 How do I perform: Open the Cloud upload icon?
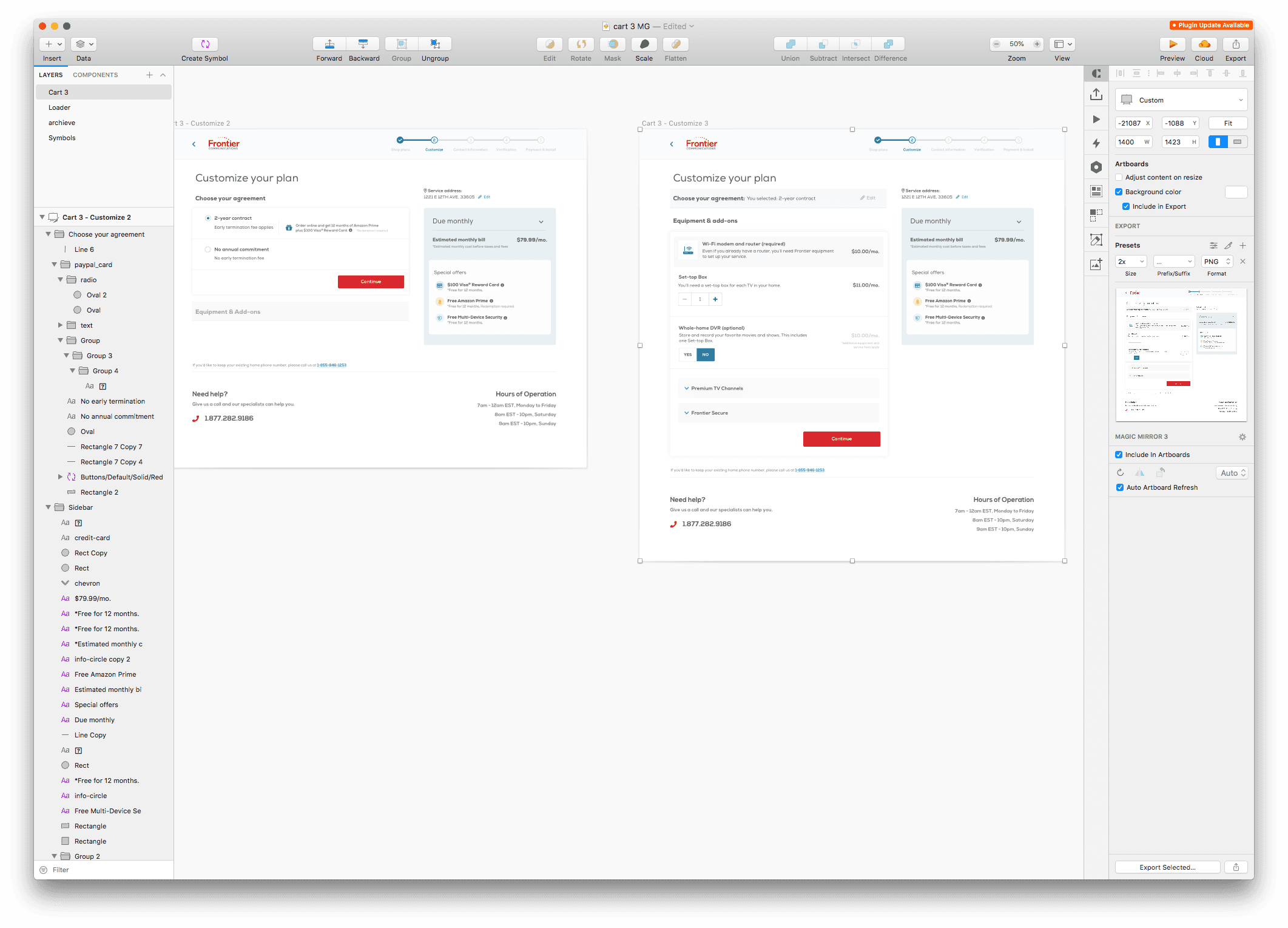point(1204,44)
